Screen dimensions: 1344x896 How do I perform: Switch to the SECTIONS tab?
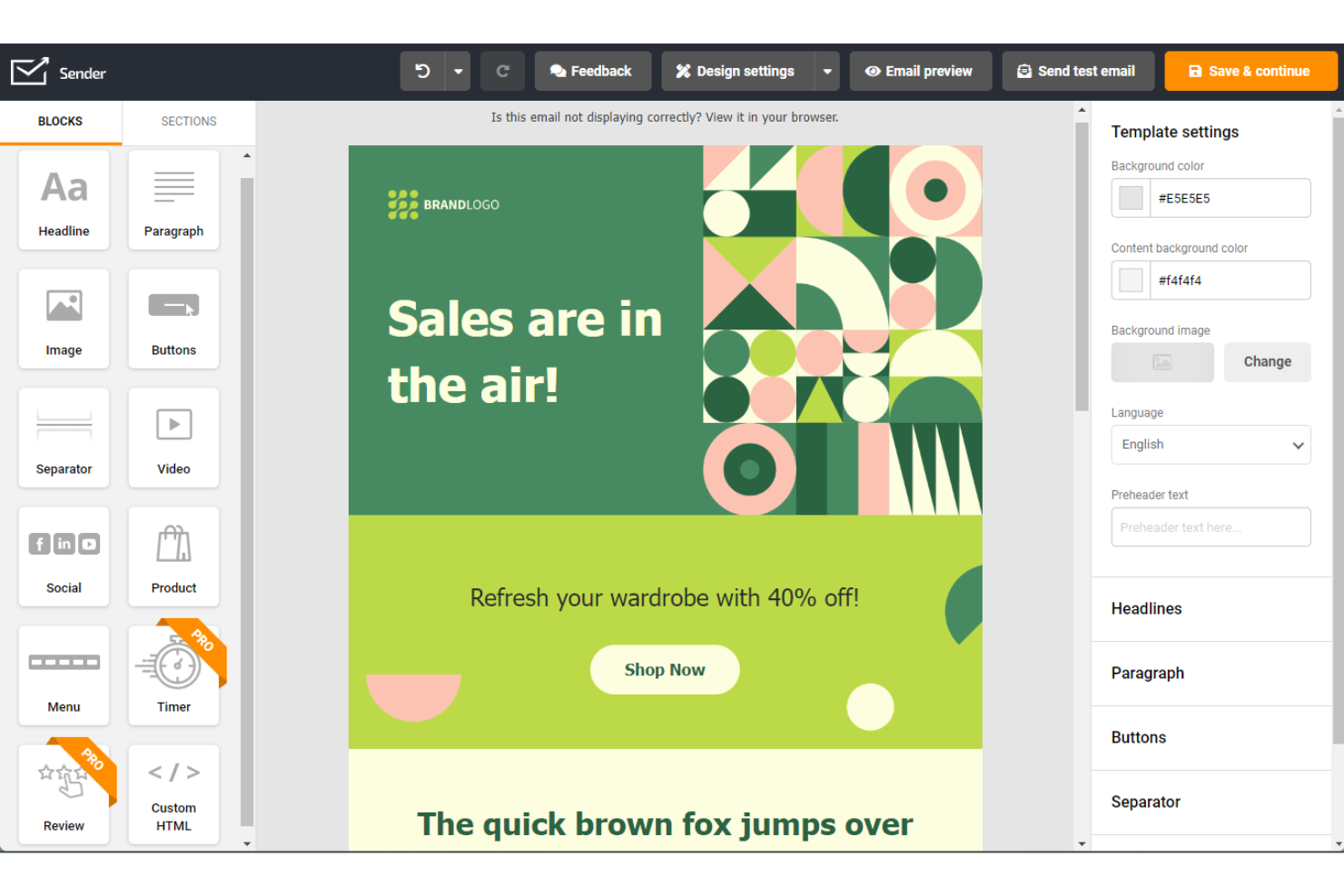tap(188, 121)
